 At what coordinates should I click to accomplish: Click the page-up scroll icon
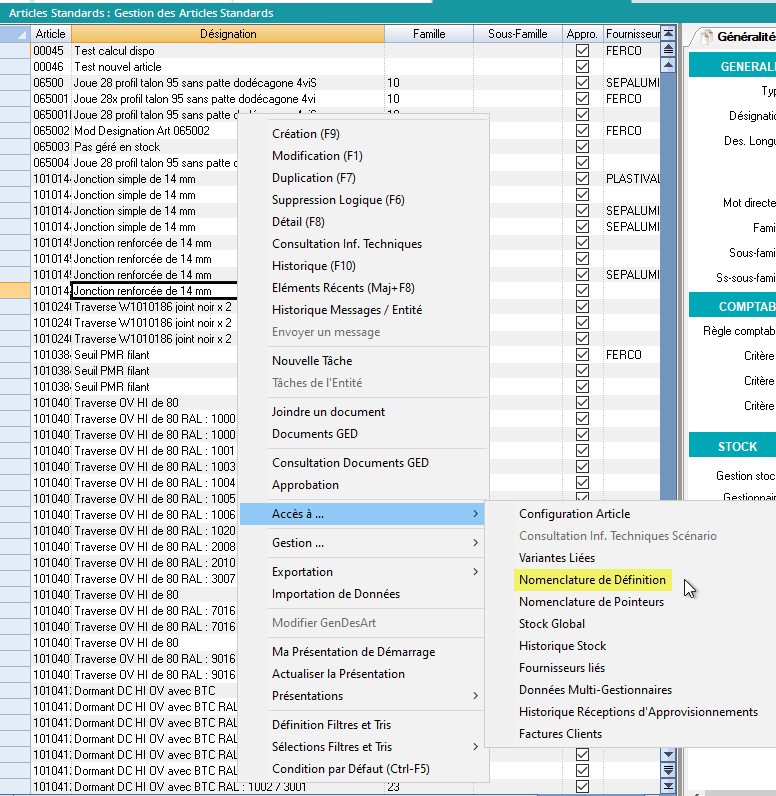668,50
